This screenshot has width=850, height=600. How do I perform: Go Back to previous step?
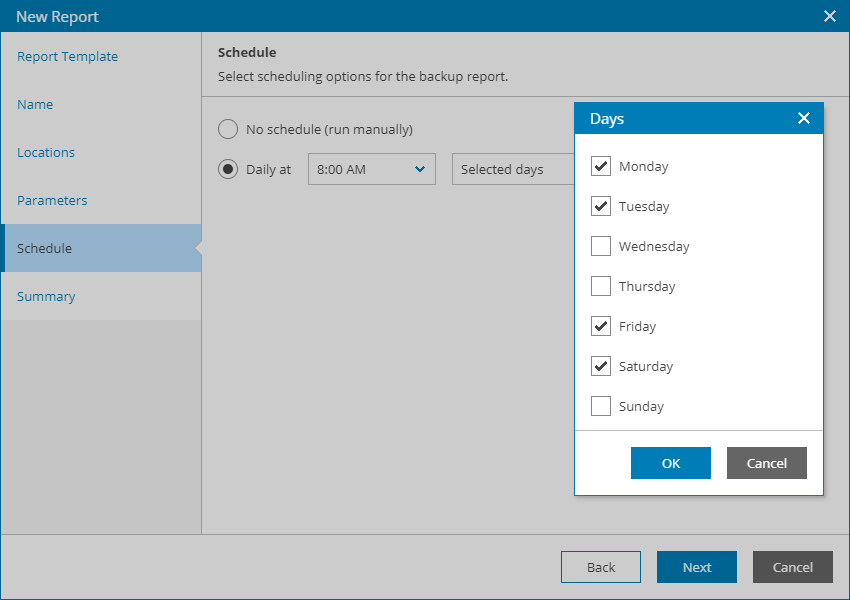coord(600,567)
